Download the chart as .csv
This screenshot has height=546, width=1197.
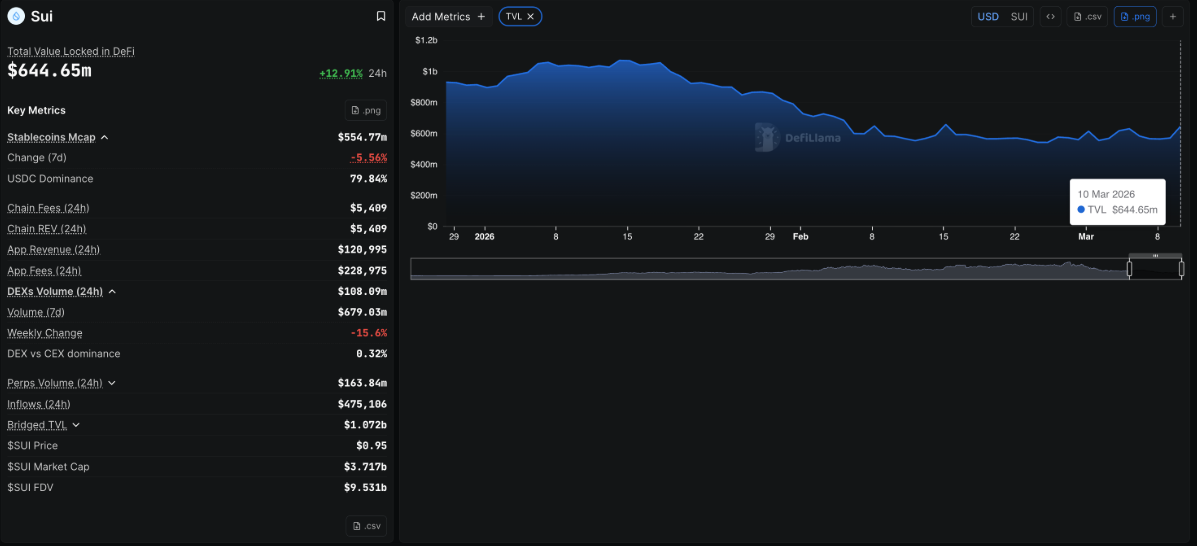pyautogui.click(x=1087, y=16)
